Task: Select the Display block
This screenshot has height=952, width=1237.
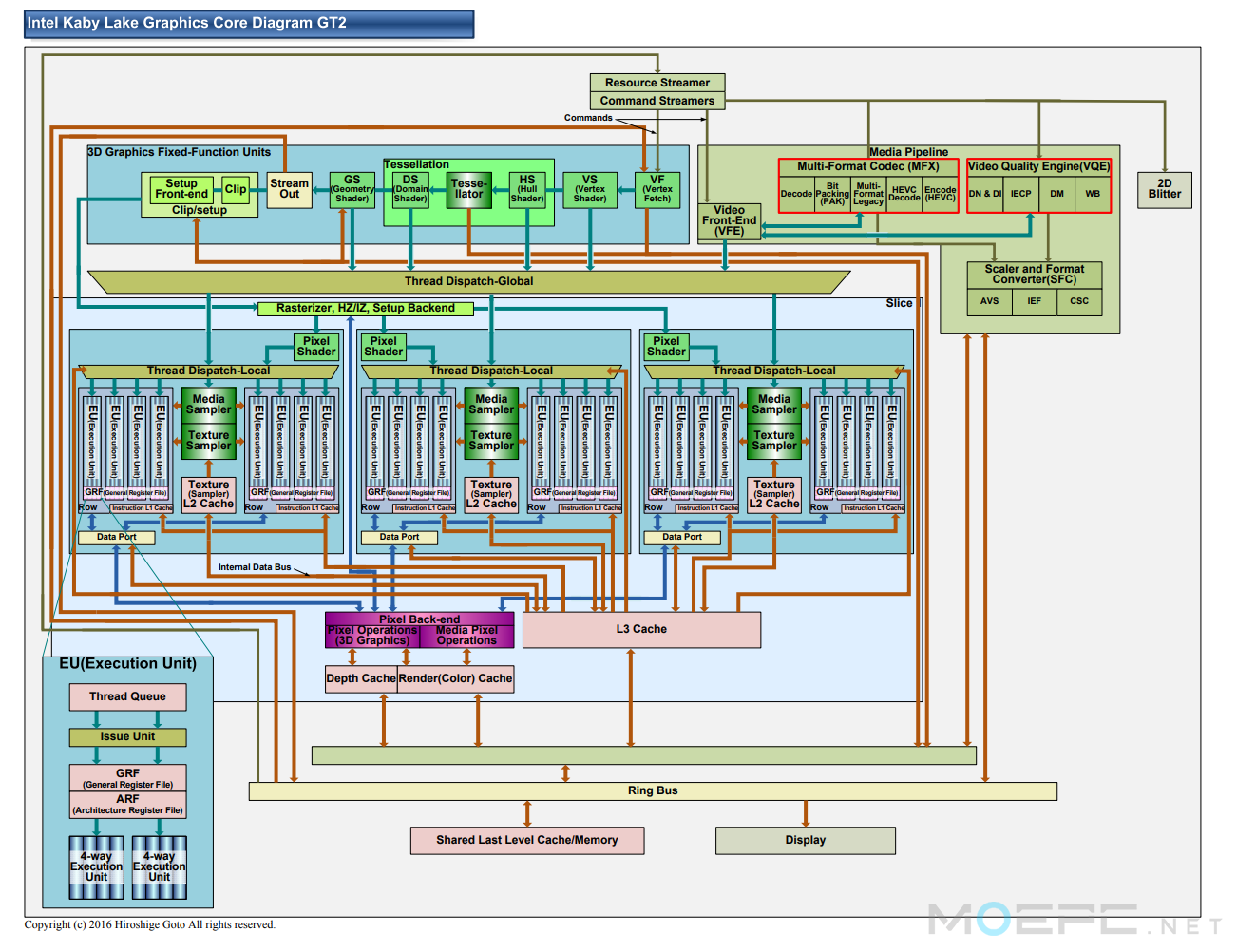Action: [806, 841]
